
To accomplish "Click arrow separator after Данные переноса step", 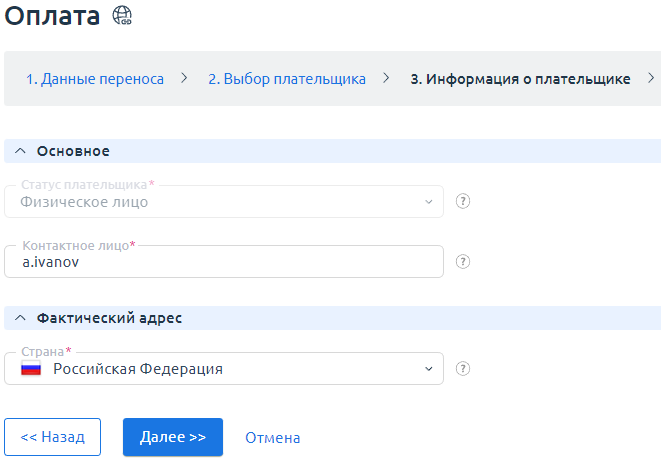I will [184, 78].
